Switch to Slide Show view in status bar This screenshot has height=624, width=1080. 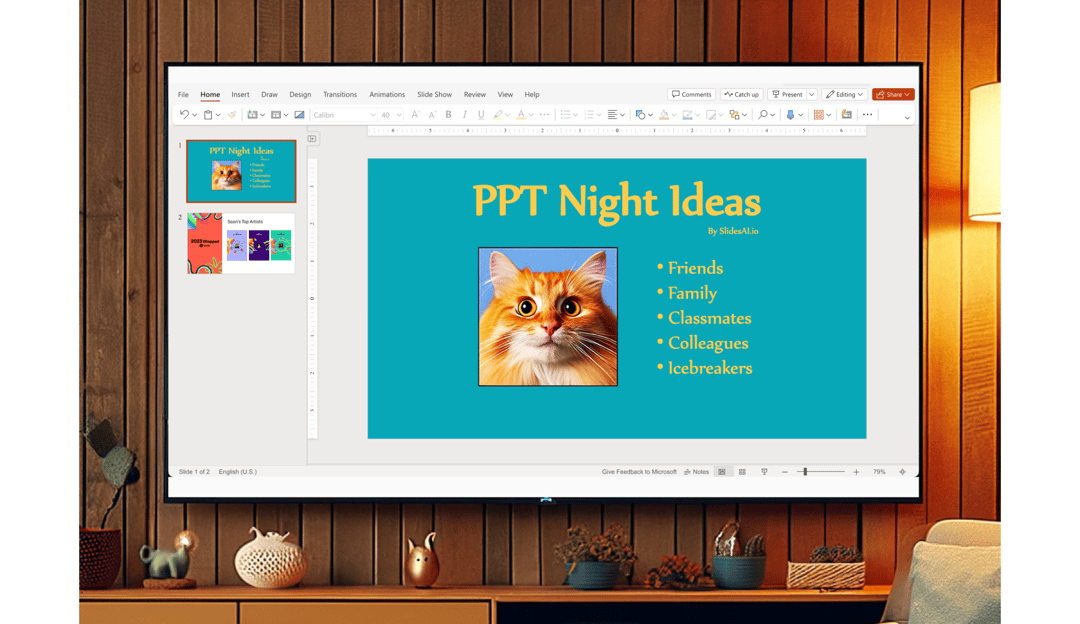(x=765, y=471)
